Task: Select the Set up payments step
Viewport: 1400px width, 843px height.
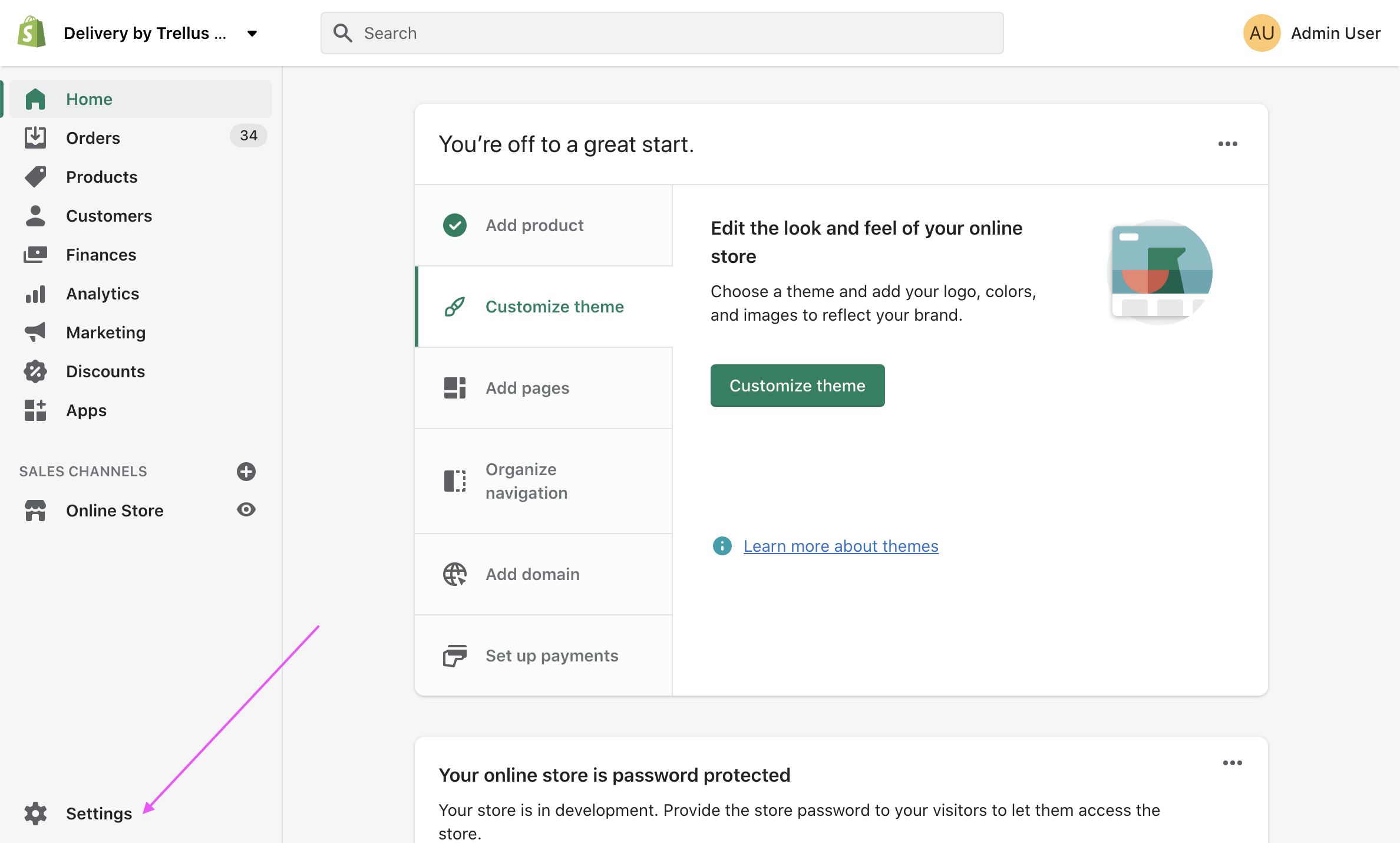Action: pyautogui.click(x=544, y=656)
